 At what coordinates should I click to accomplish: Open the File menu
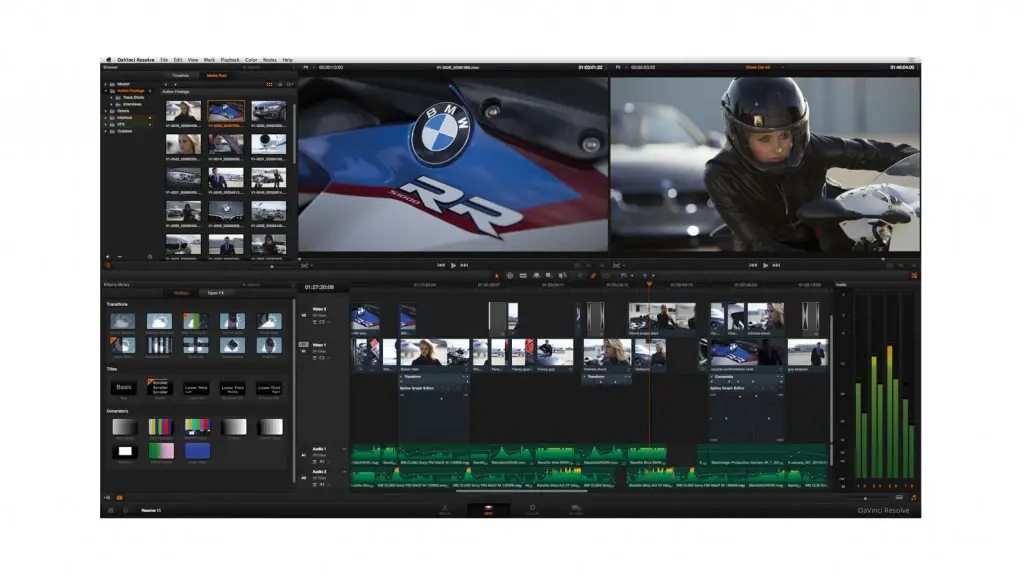click(x=164, y=59)
